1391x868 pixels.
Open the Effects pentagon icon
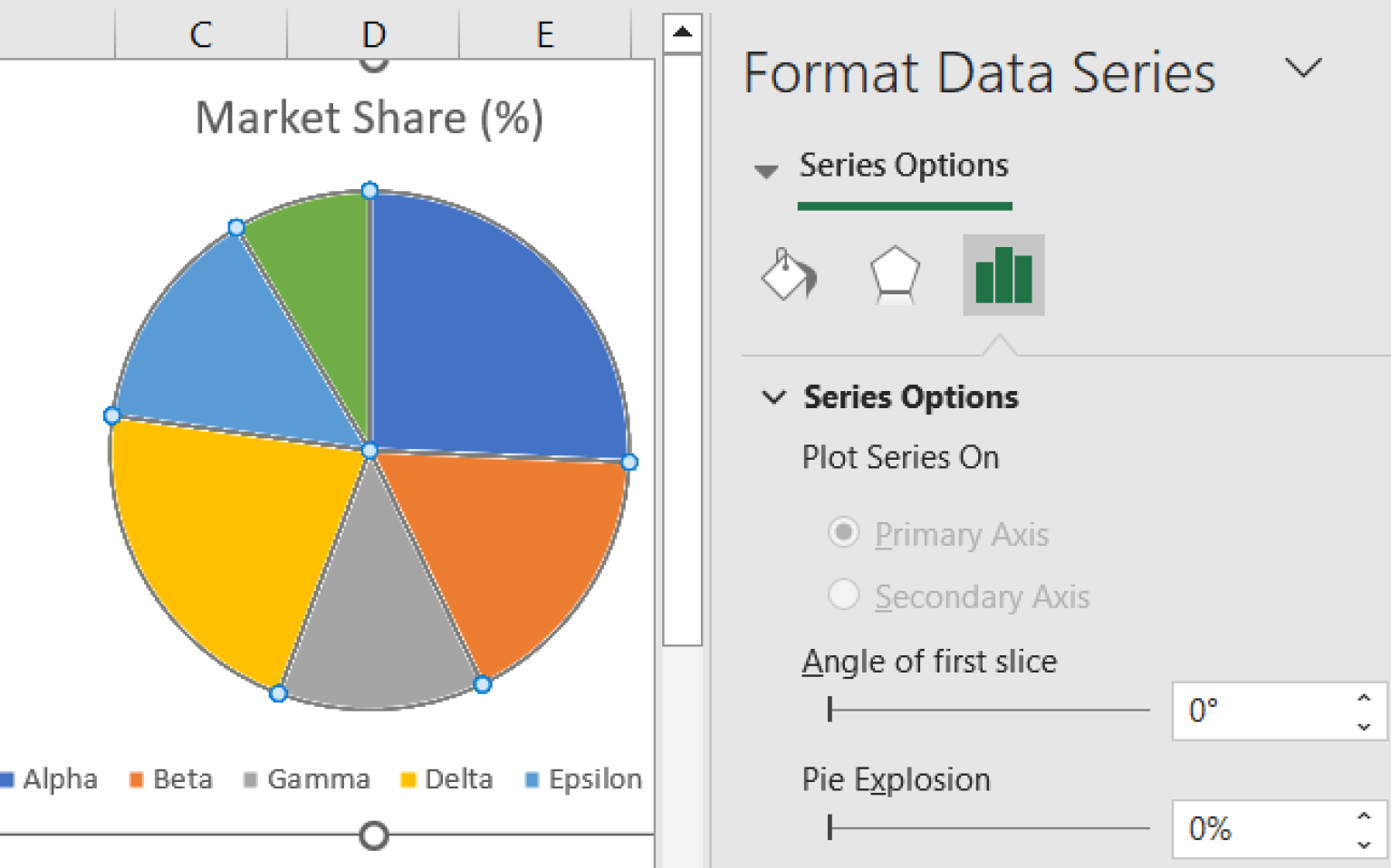click(895, 274)
